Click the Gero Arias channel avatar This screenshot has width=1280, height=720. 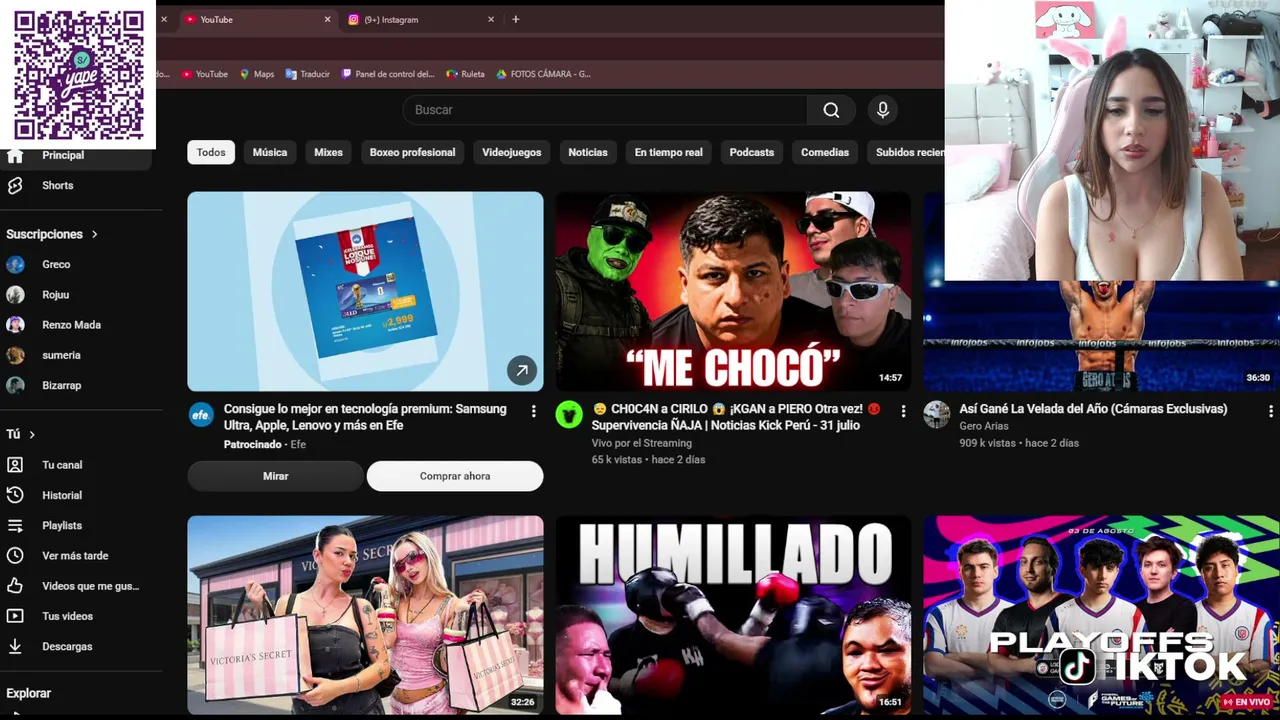pos(936,415)
